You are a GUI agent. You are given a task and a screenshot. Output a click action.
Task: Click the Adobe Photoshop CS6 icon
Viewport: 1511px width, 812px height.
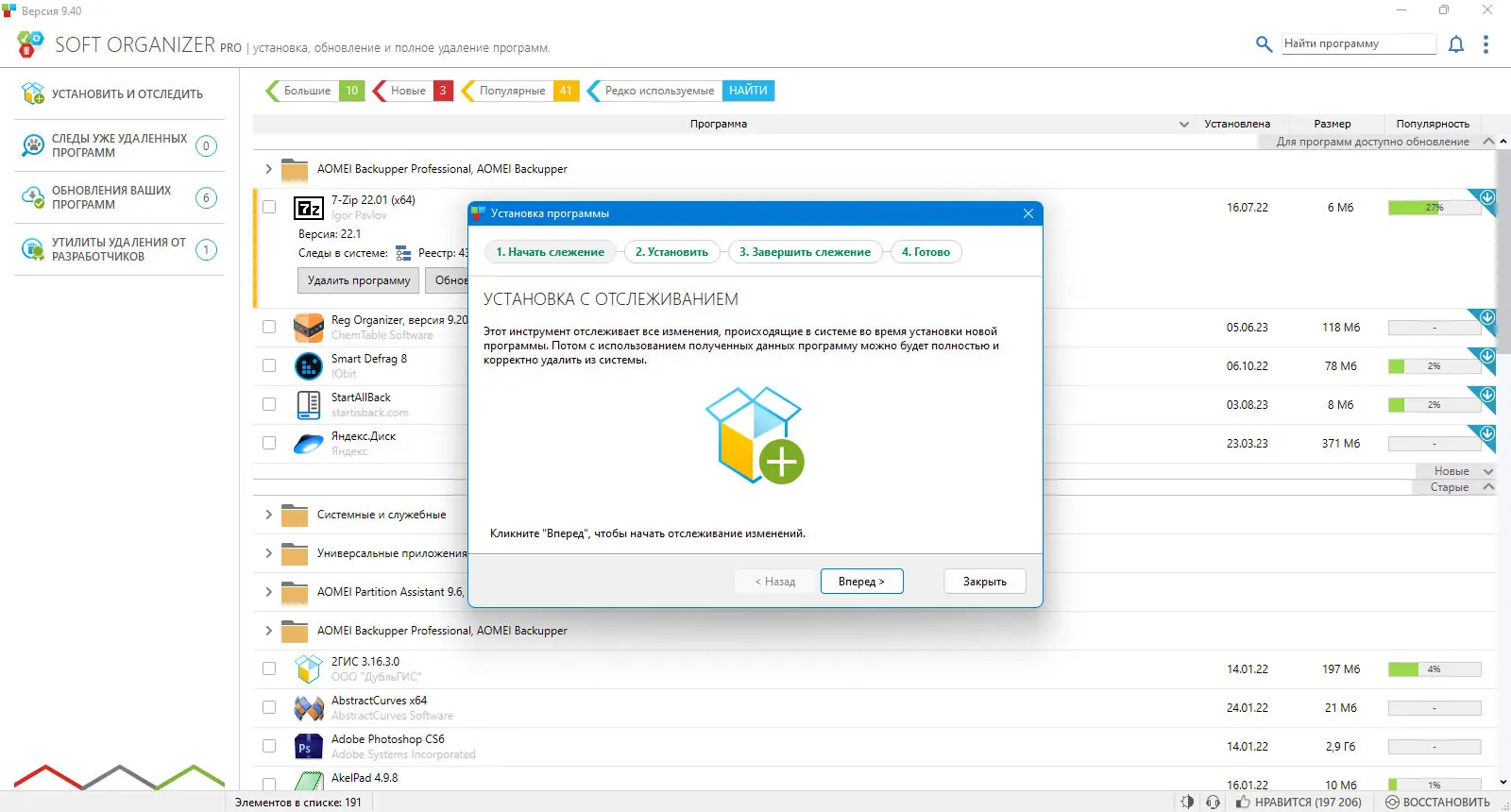click(309, 747)
